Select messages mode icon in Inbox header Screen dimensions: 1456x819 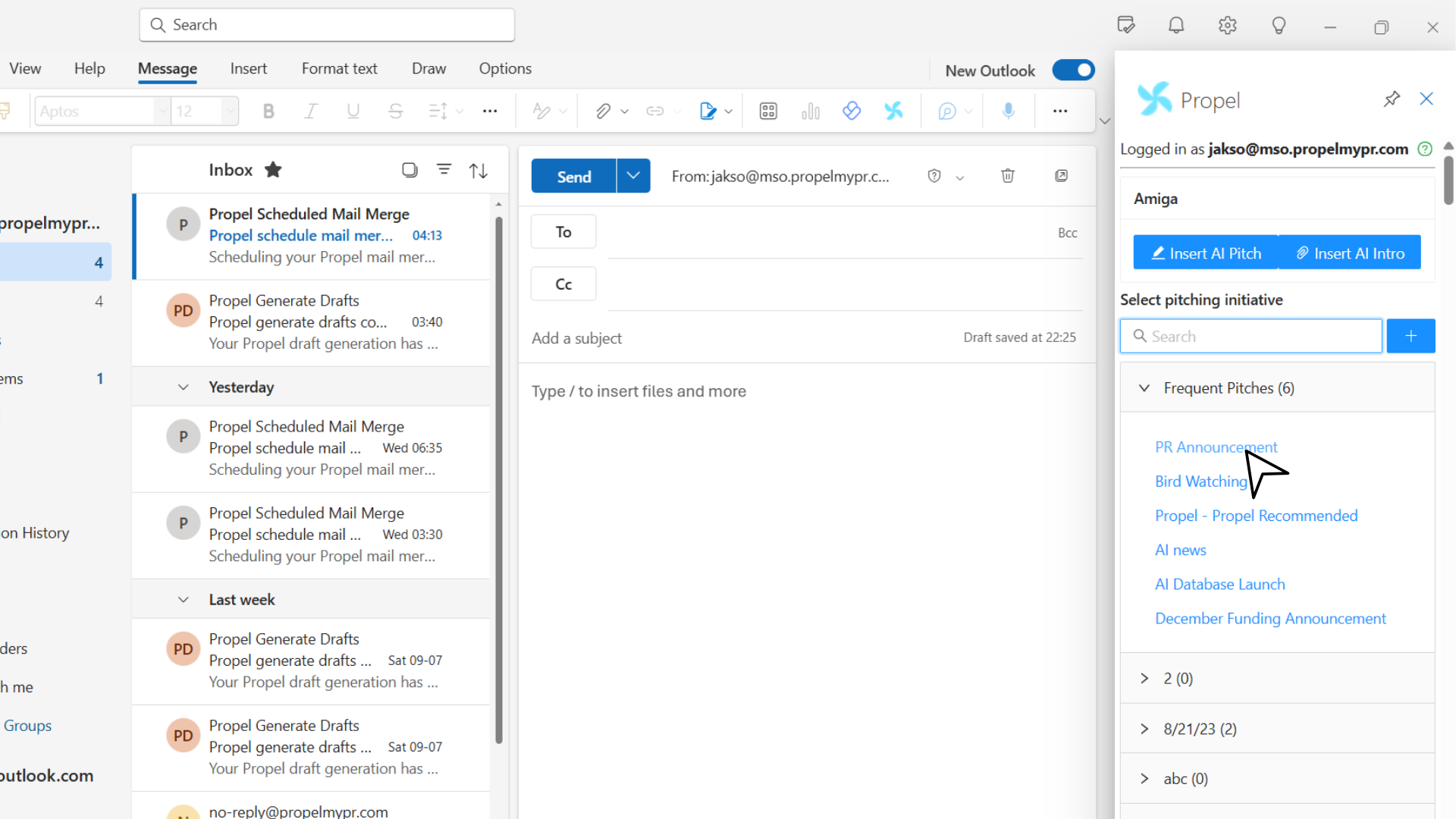[x=409, y=170]
